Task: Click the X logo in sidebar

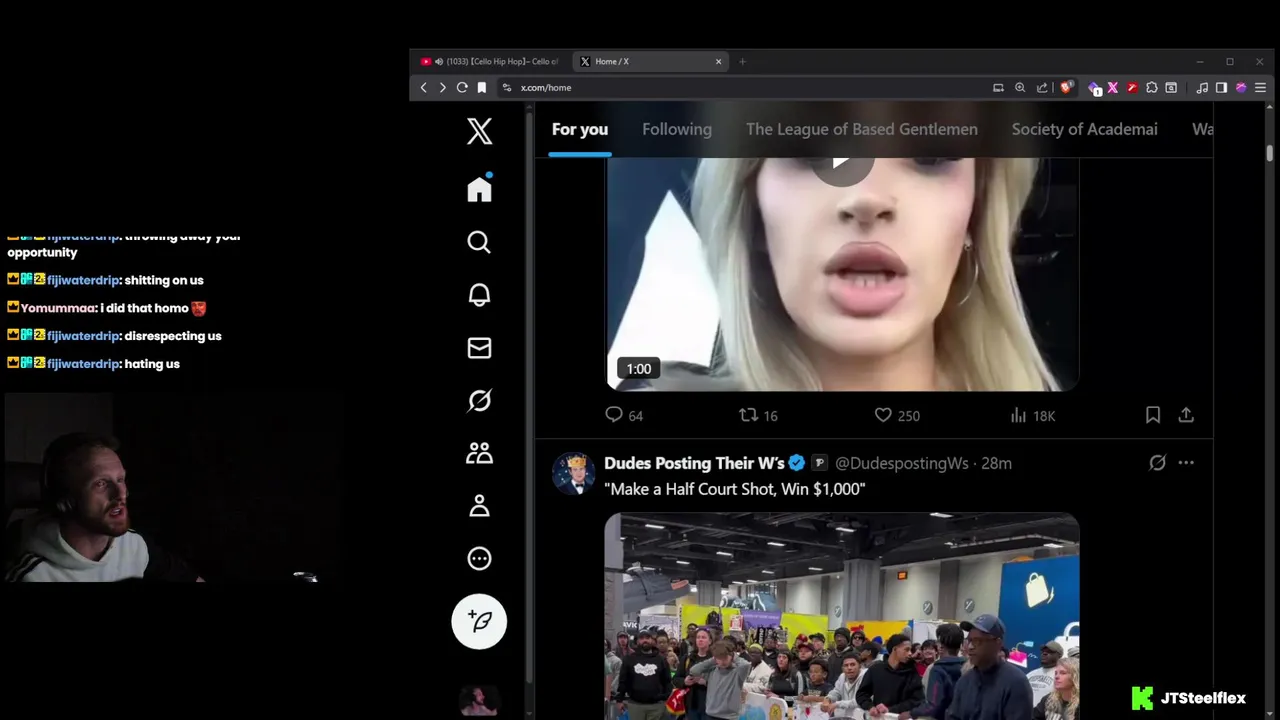Action: pyautogui.click(x=480, y=130)
